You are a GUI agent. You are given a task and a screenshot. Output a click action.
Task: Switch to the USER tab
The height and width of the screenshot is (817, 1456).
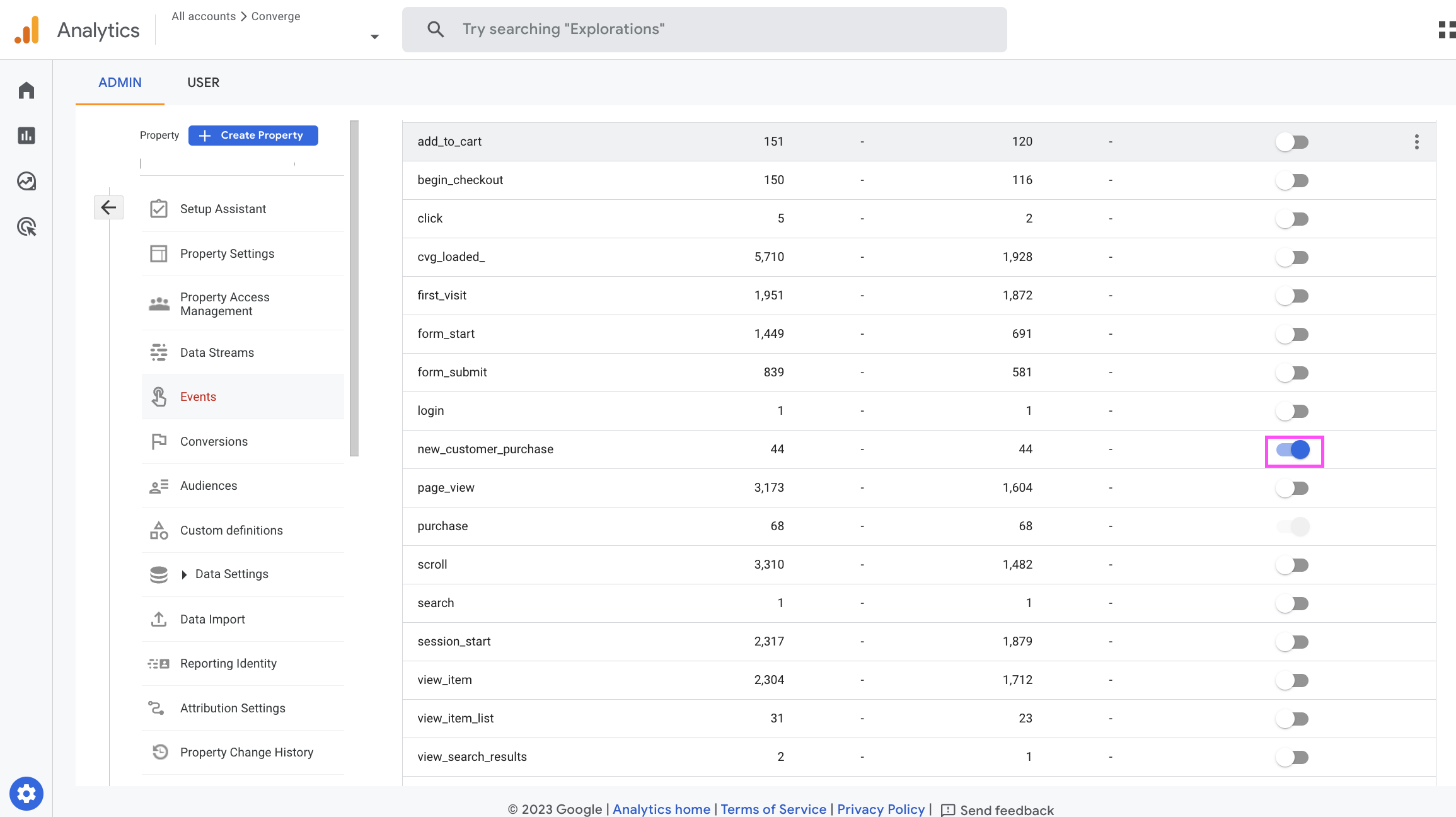(x=203, y=83)
